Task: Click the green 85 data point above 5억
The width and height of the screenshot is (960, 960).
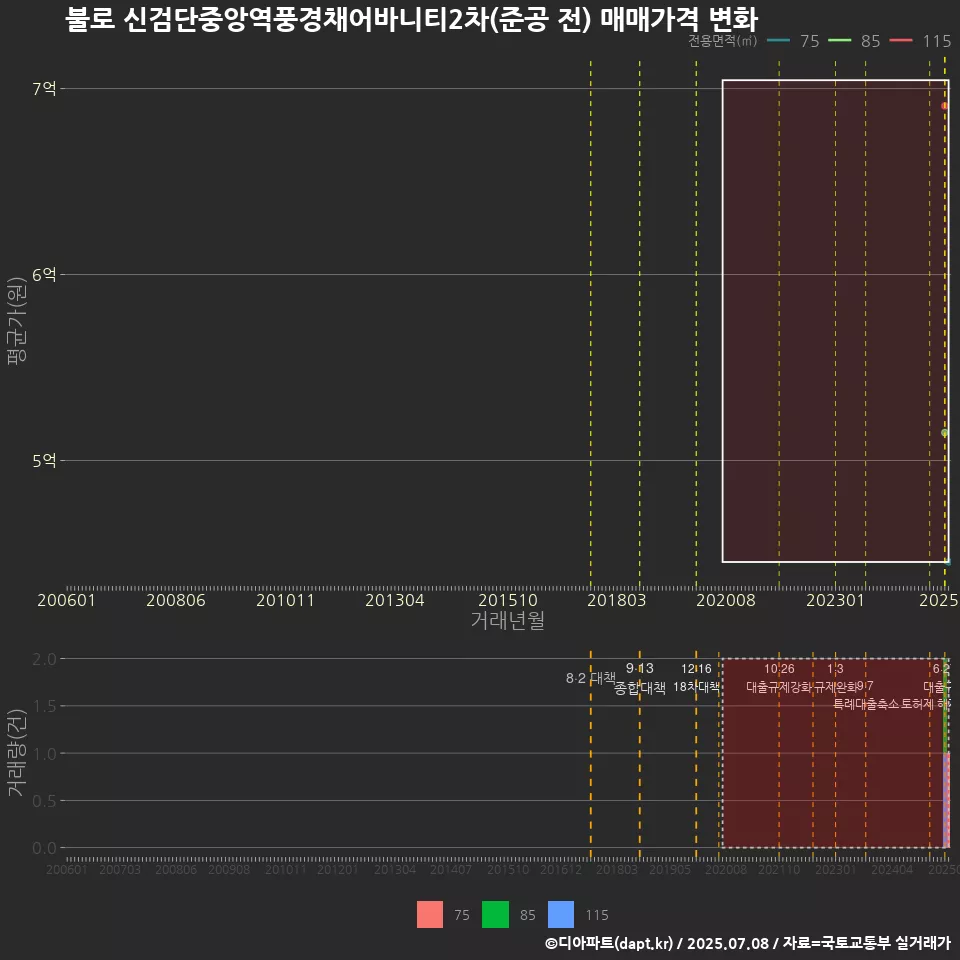Action: [x=945, y=433]
